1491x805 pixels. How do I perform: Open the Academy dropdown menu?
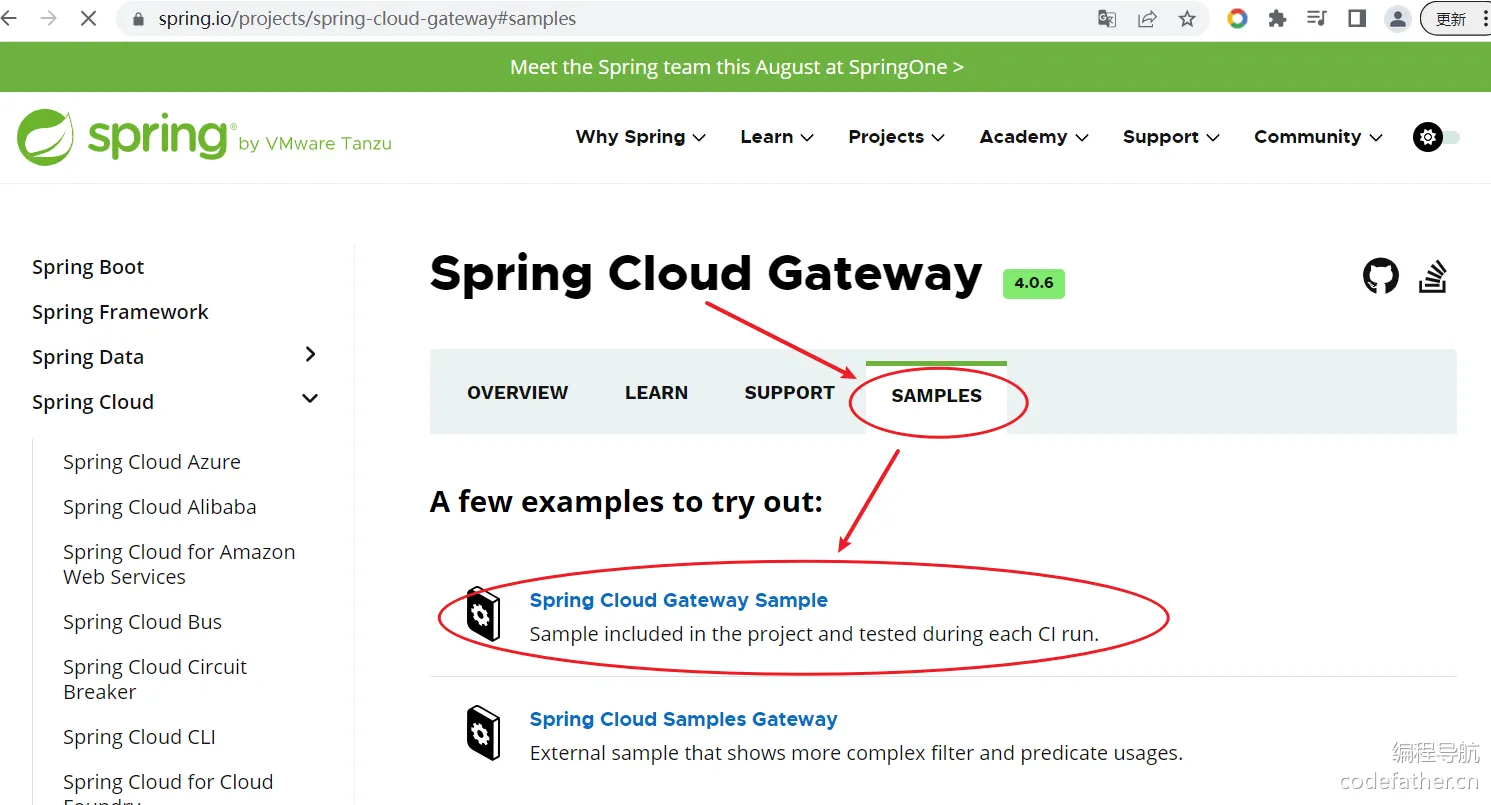[1034, 137]
